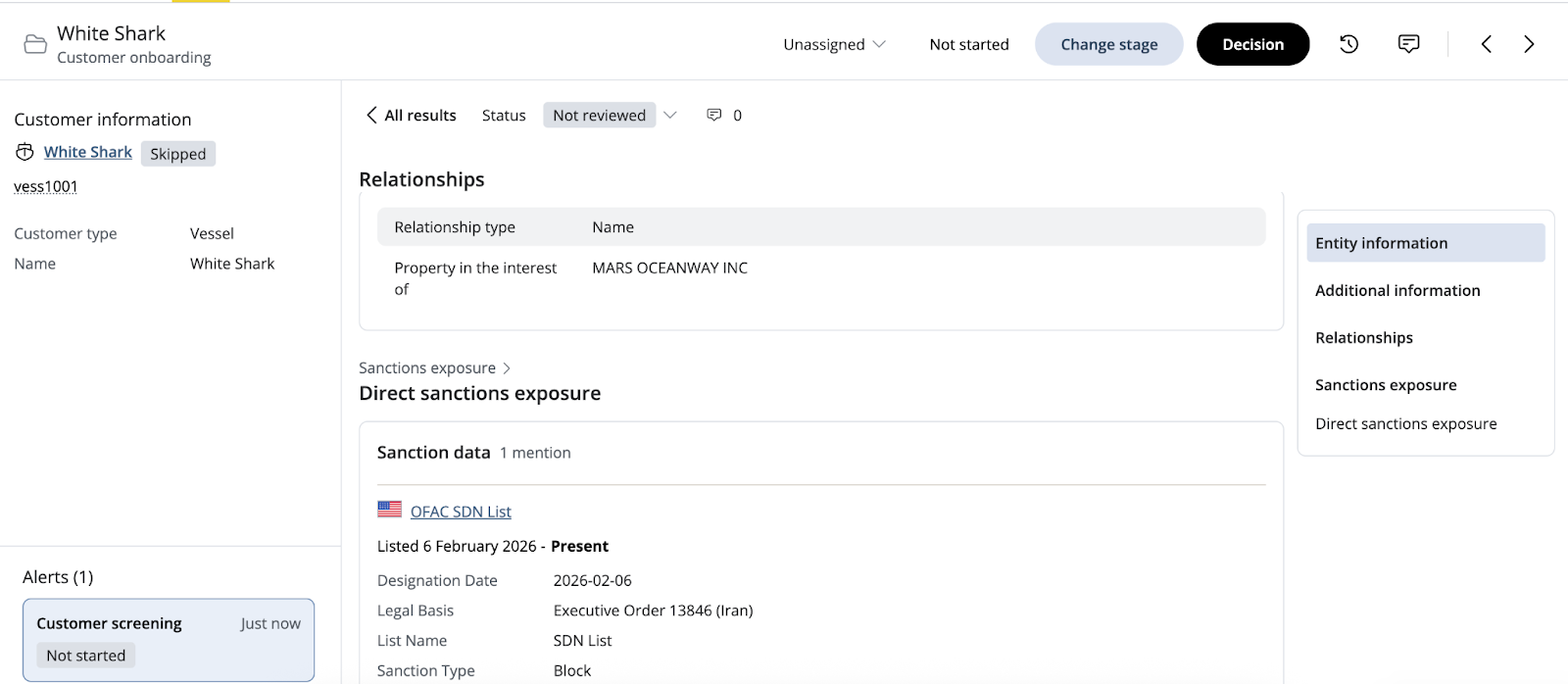Click the black Decision button
The image size is (1568, 684).
coord(1252,44)
